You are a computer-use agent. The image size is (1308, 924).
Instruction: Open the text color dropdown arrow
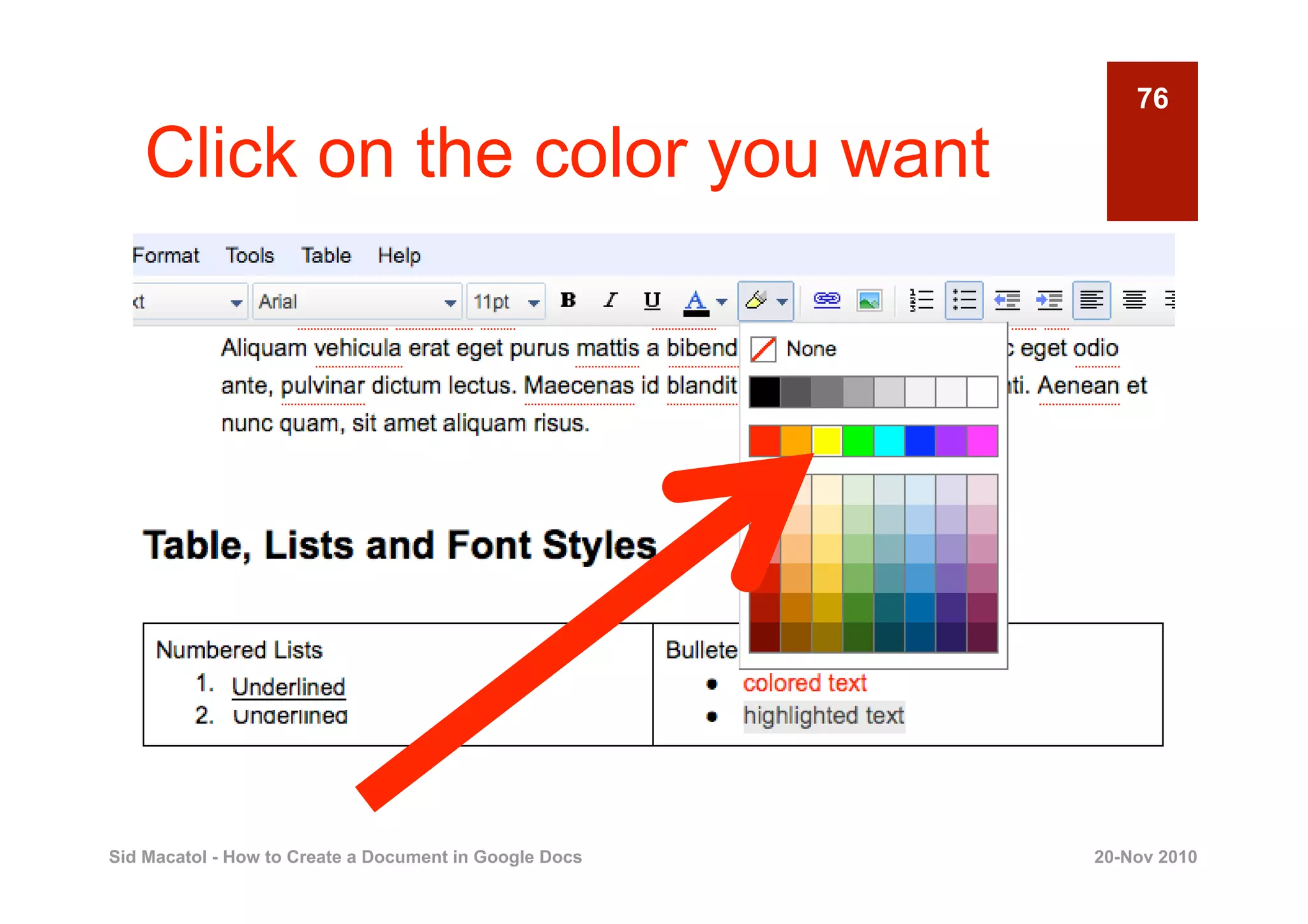pyautogui.click(x=722, y=302)
